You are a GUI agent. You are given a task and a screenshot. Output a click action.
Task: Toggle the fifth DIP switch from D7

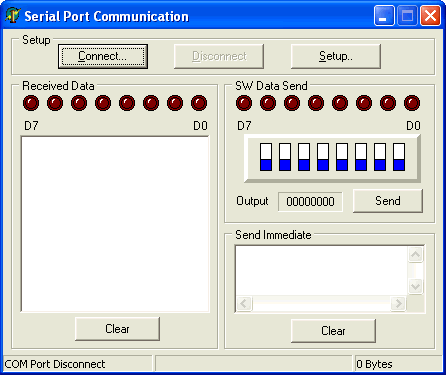[x=342, y=157]
